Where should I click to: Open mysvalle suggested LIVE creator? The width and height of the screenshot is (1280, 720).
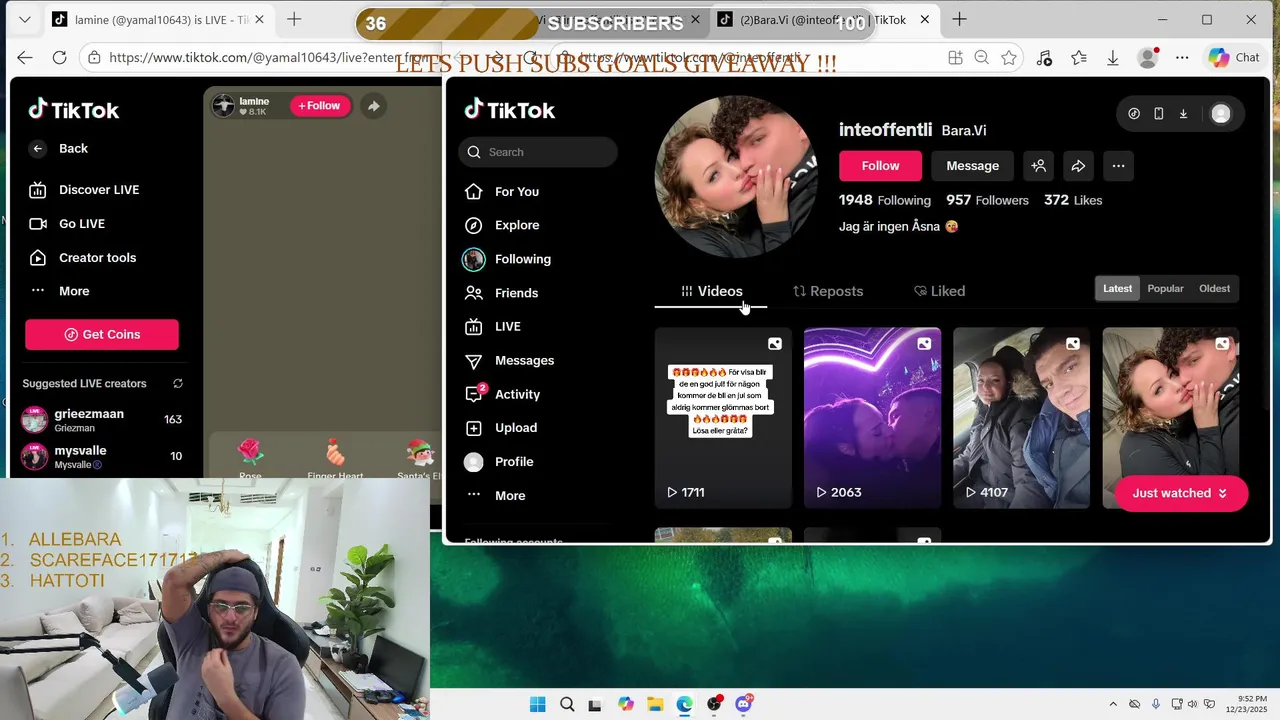pos(102,457)
